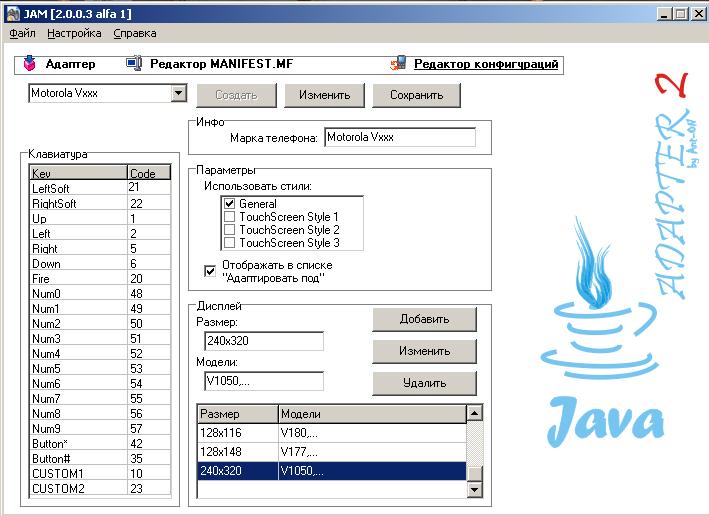Open the Файл menu

(23, 33)
